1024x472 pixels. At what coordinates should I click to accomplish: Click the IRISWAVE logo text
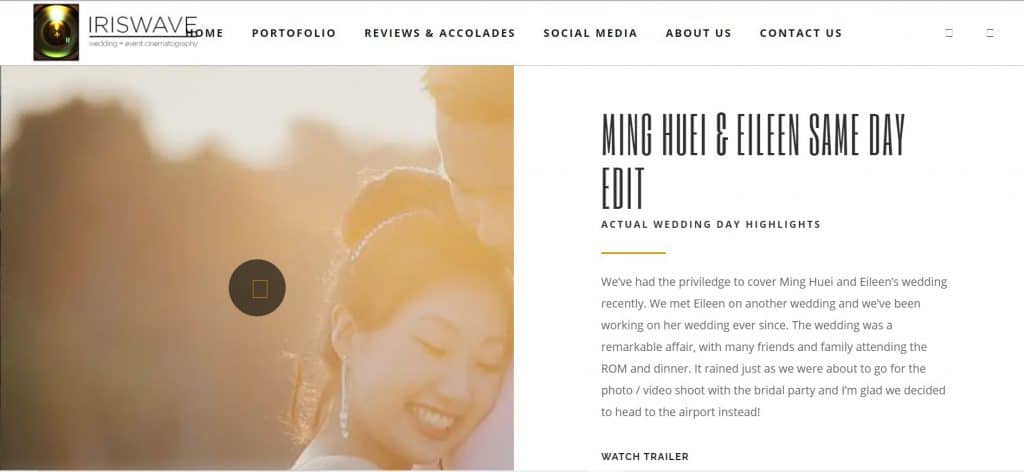point(142,25)
